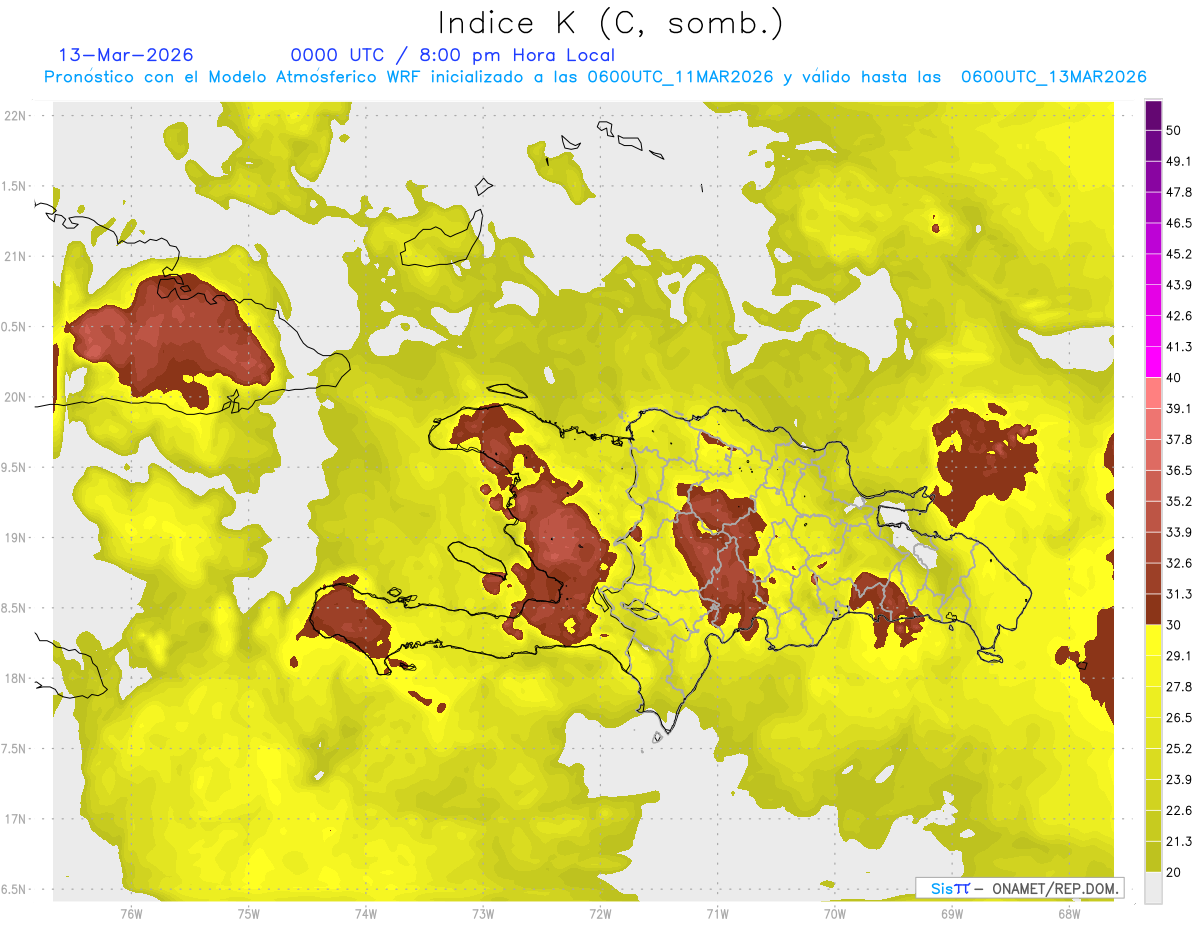Click the 'Pronostico con el Modelo Atmosferico WRF' line

(595, 77)
